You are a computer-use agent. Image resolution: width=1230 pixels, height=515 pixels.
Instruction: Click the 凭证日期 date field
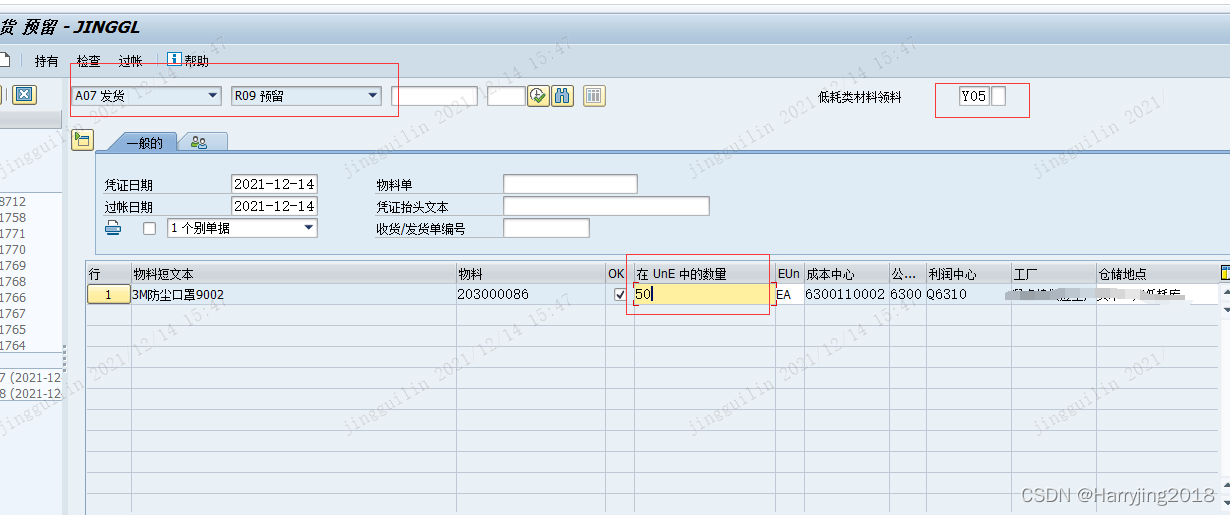(274, 184)
